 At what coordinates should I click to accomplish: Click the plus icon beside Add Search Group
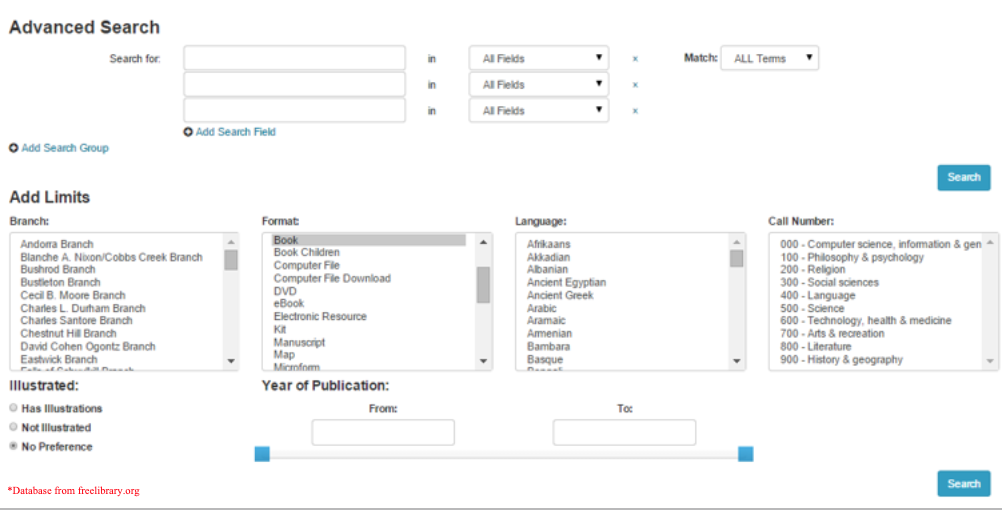click(x=14, y=148)
